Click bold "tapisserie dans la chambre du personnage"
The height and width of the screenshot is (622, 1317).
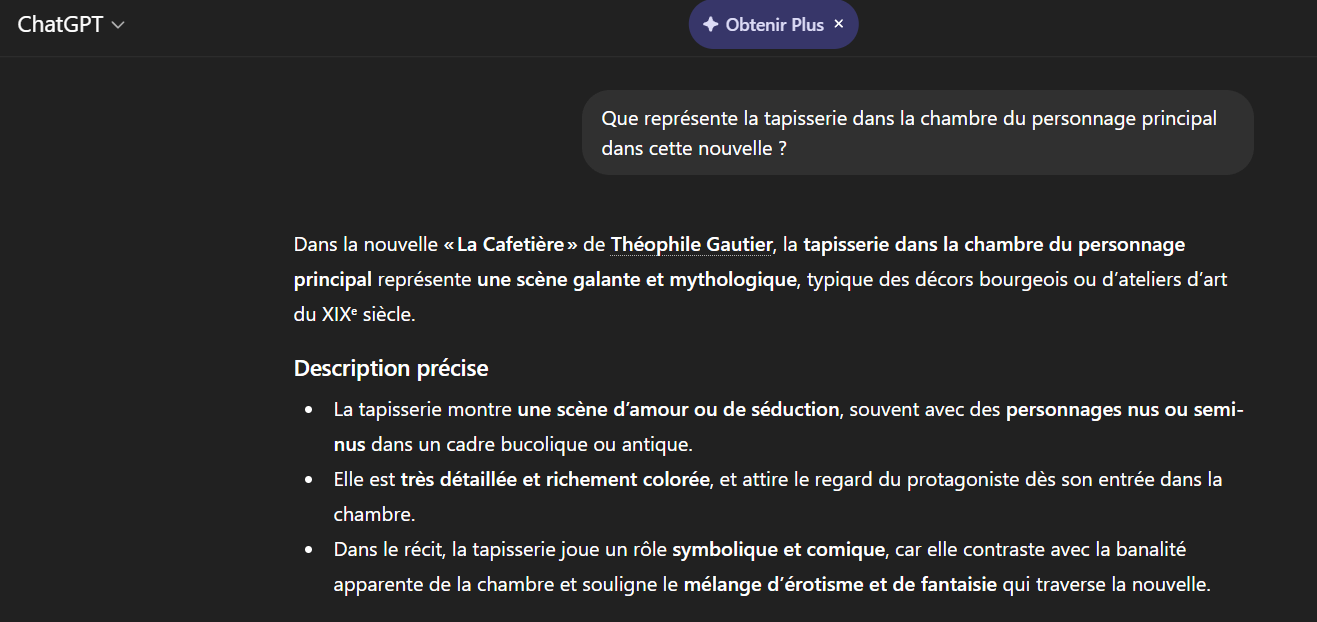tap(993, 245)
